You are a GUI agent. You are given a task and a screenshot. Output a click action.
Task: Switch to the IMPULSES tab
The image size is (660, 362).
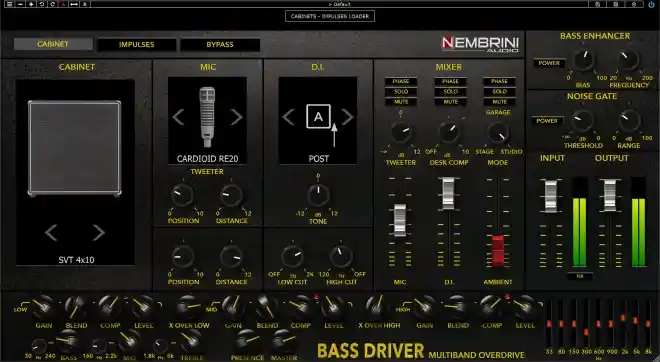click(x=136, y=45)
